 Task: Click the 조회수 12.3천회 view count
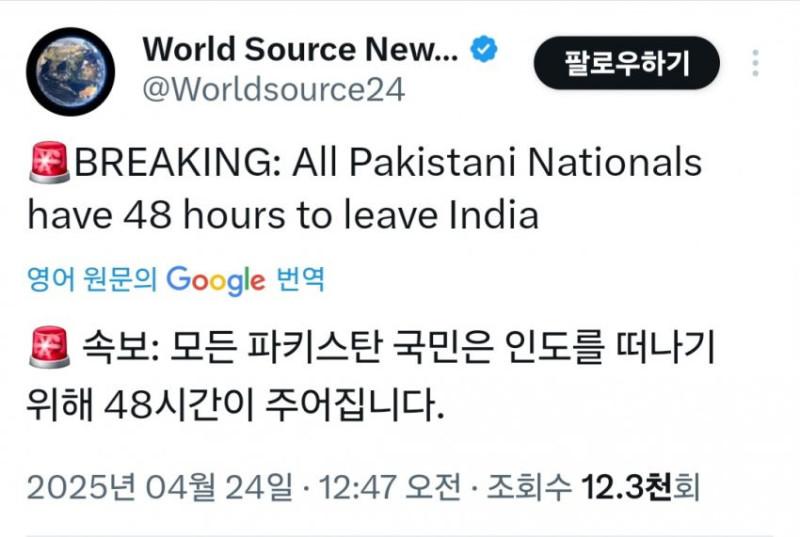(592, 487)
